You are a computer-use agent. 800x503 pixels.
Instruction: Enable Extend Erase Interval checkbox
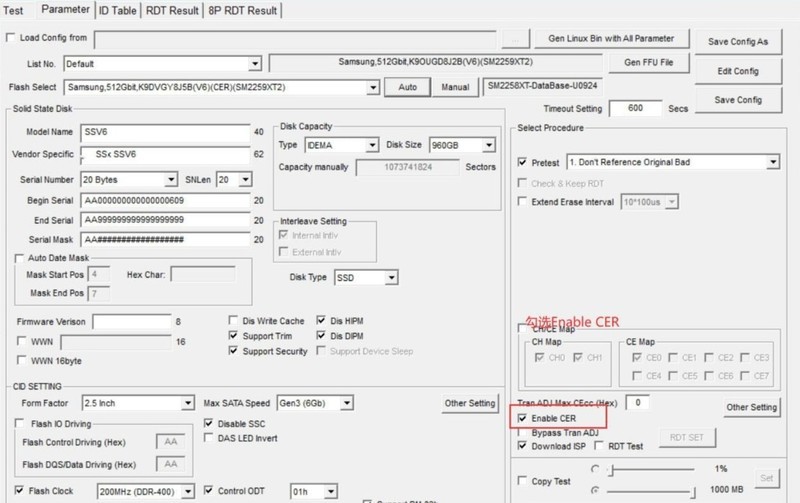tap(522, 202)
